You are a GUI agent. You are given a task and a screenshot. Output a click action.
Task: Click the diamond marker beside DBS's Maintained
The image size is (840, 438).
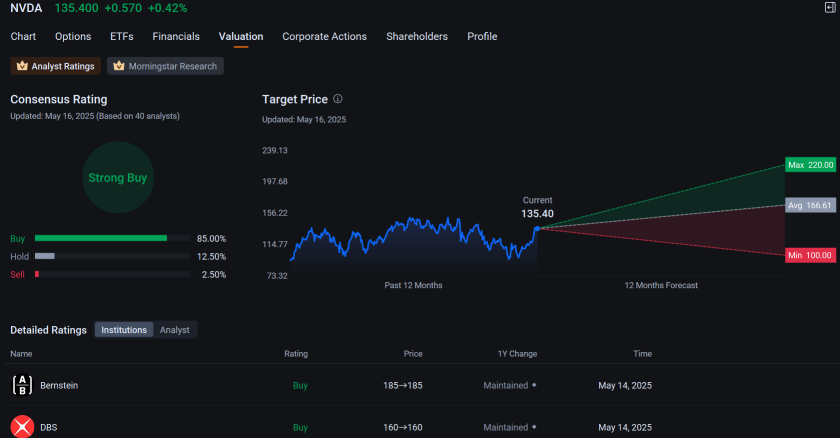click(x=534, y=427)
